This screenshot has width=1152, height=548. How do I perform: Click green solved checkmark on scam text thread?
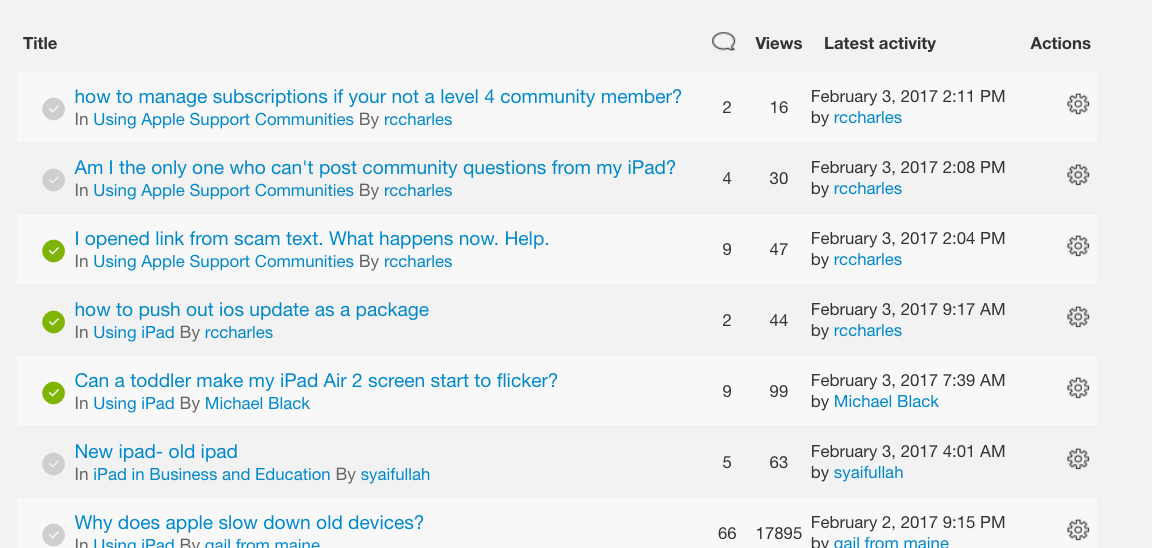(53, 251)
